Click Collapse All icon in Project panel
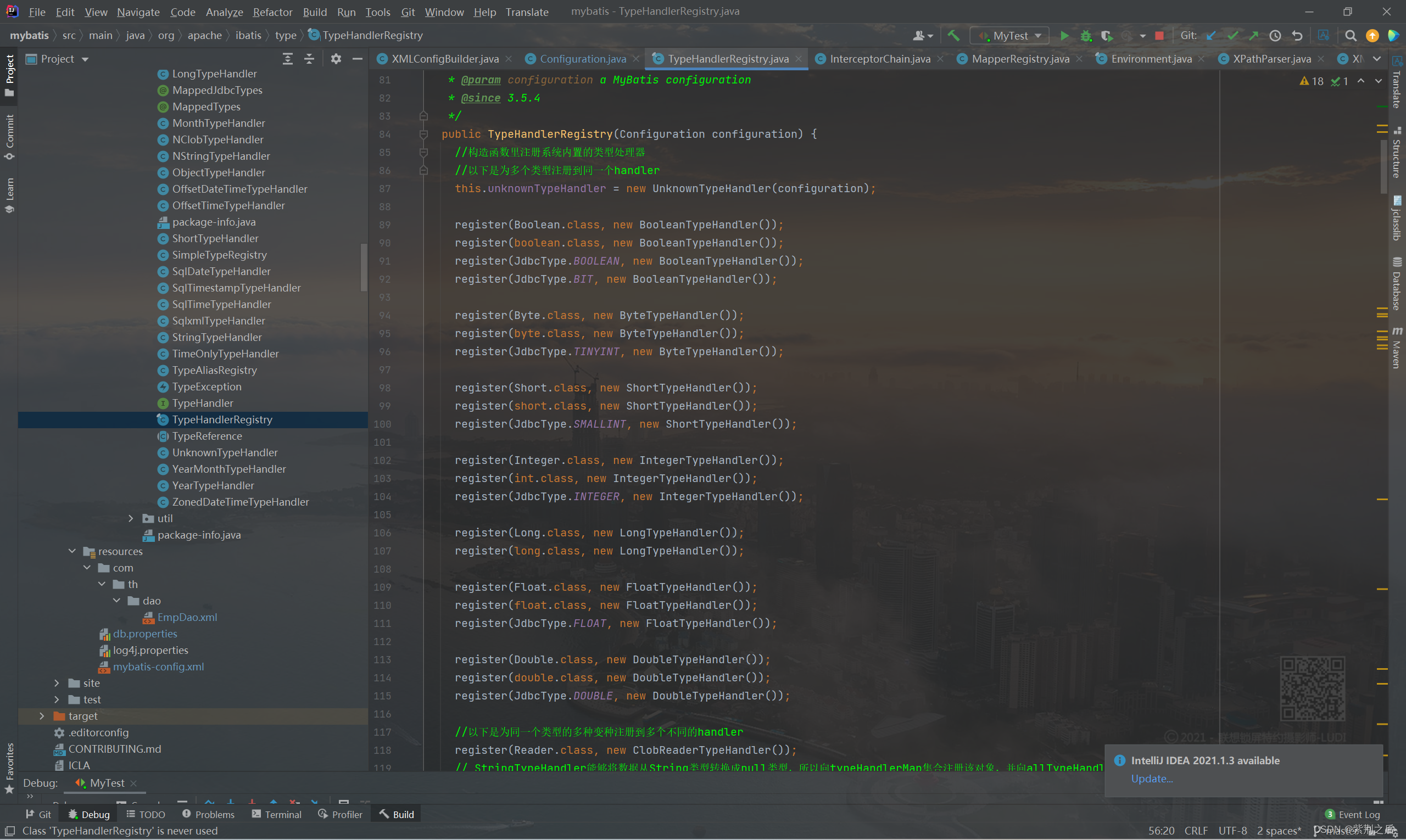This screenshot has width=1406, height=840. click(x=309, y=59)
